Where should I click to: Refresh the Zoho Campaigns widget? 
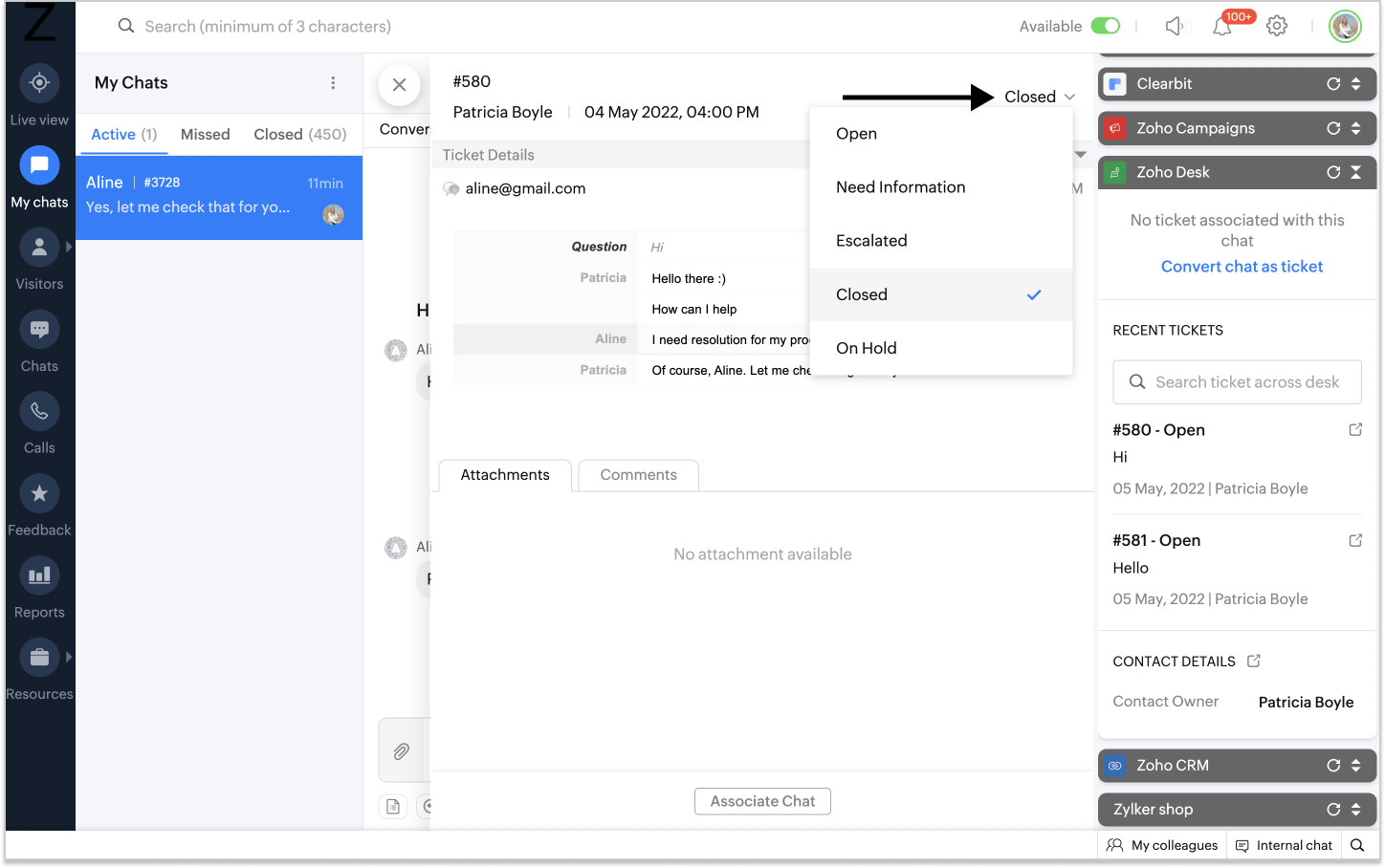(1333, 128)
